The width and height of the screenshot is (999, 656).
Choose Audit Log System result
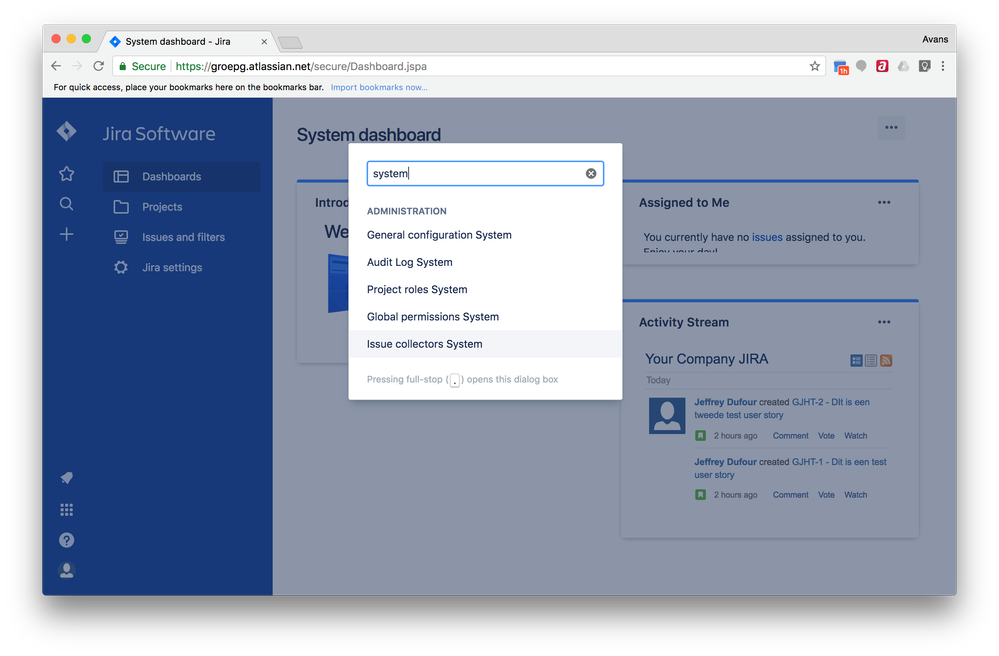(x=485, y=262)
